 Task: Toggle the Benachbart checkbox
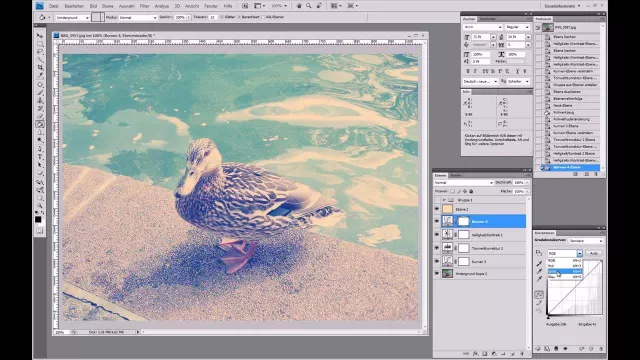[x=239, y=17]
